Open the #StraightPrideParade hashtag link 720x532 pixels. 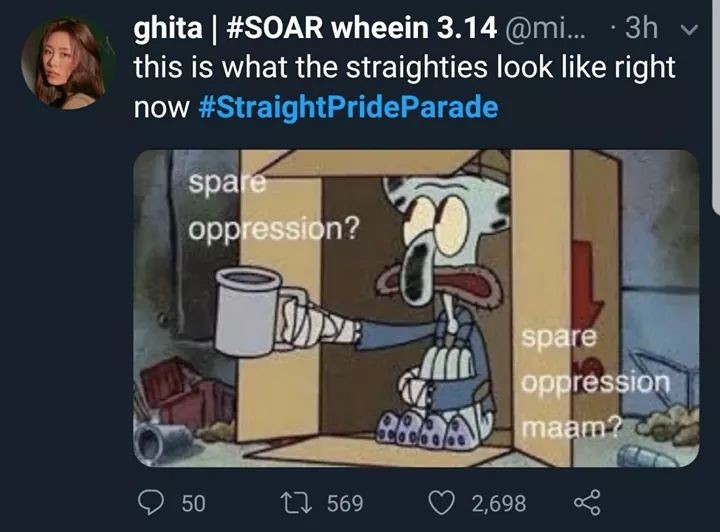(x=349, y=107)
